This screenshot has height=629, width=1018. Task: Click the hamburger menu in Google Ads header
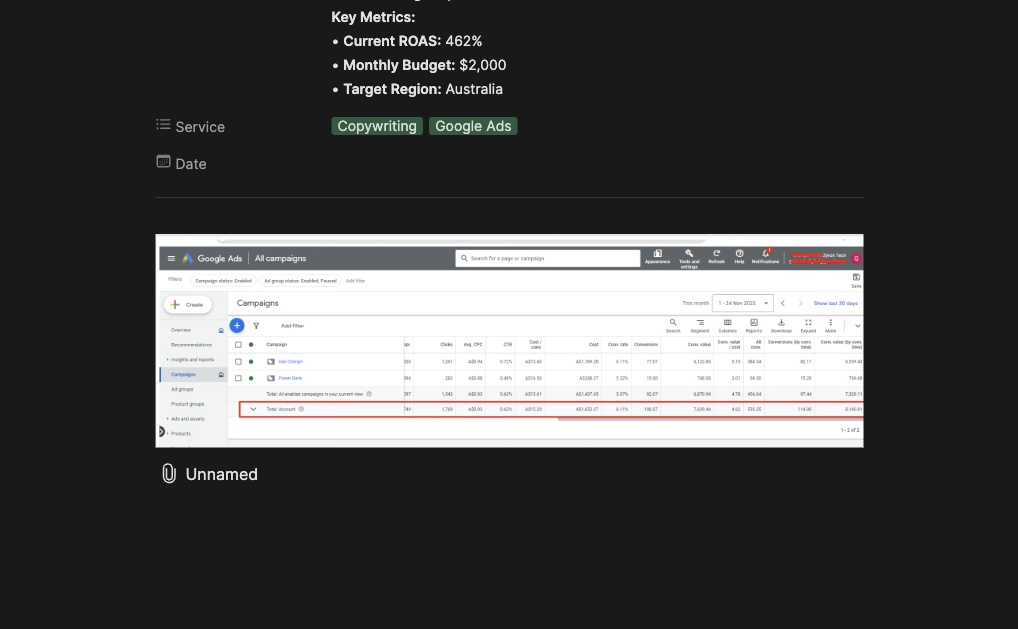[x=171, y=258]
